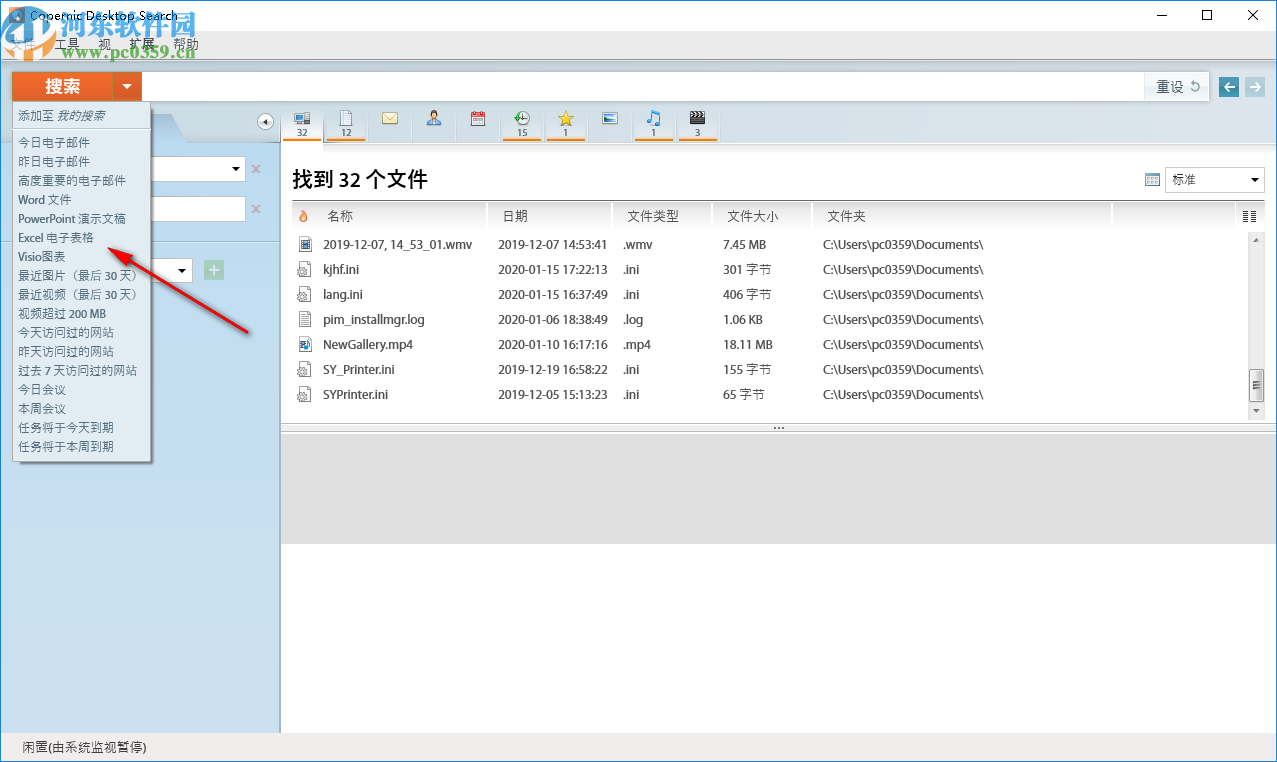Select the favorites star category icon
This screenshot has height=762, width=1277.
[565, 122]
